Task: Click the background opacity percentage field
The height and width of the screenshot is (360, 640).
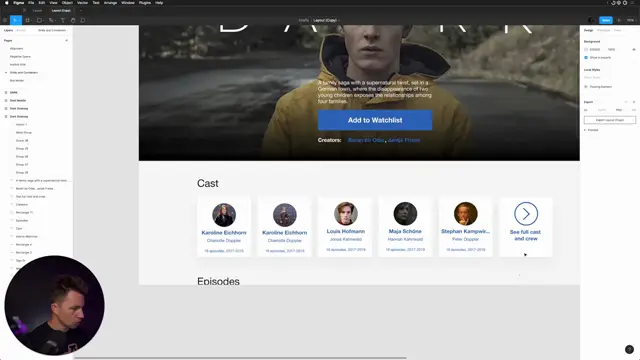Action: [x=611, y=49]
